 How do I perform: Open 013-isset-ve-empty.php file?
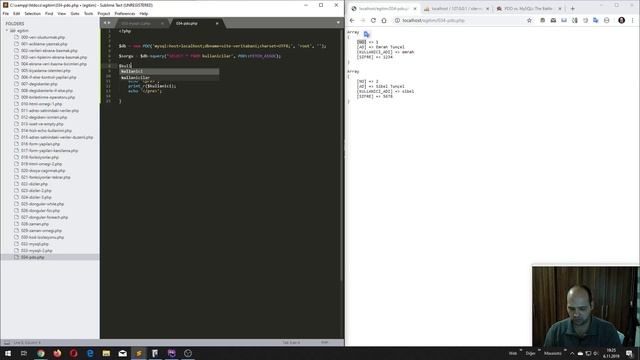[42, 124]
